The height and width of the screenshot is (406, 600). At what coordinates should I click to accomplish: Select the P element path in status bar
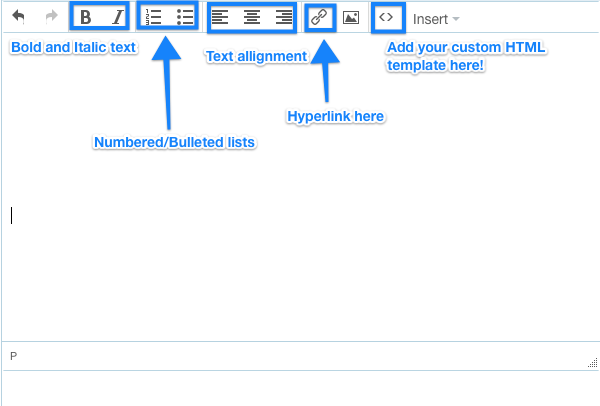coord(13,356)
